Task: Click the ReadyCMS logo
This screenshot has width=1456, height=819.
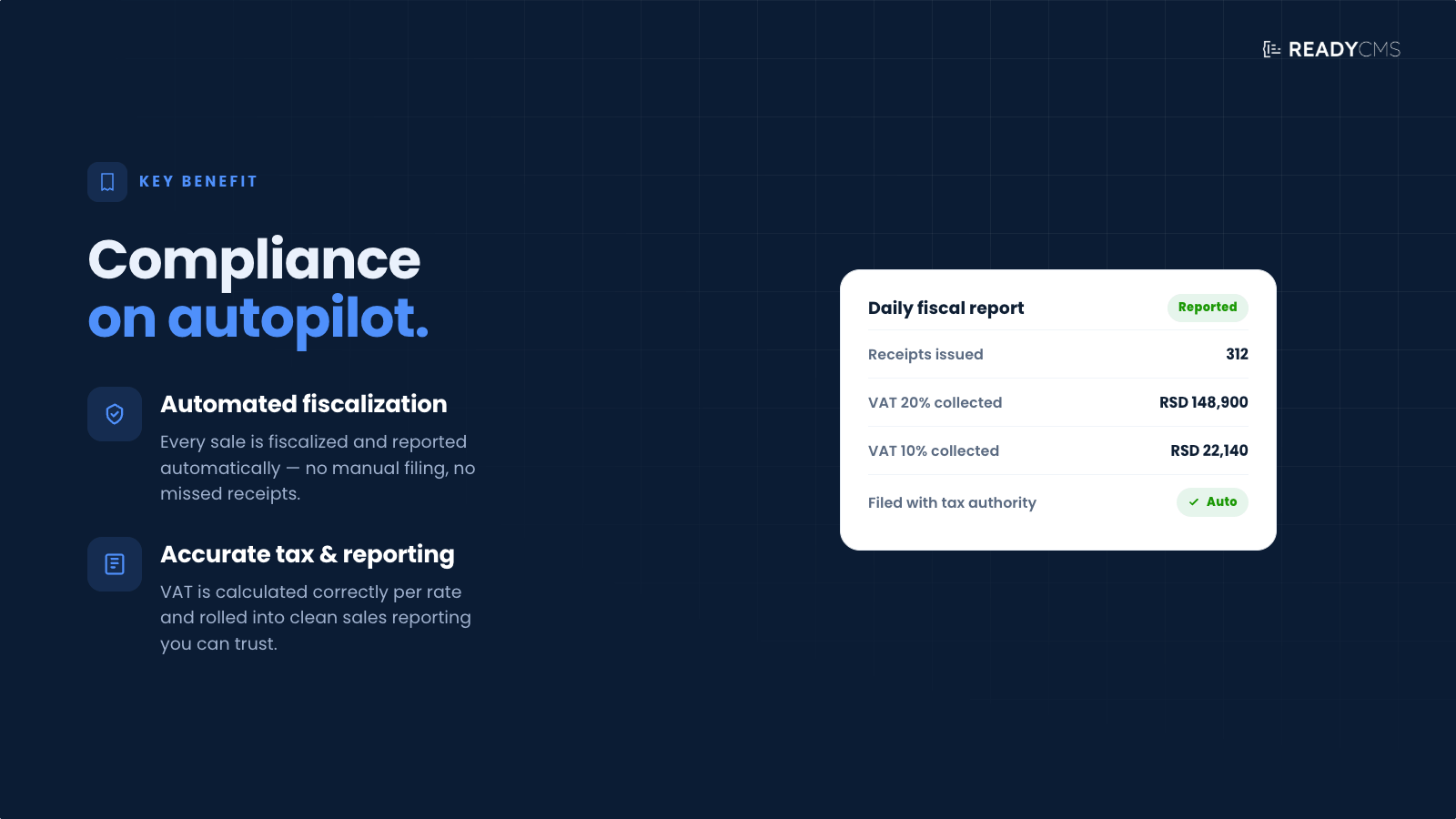Action: (x=1331, y=49)
